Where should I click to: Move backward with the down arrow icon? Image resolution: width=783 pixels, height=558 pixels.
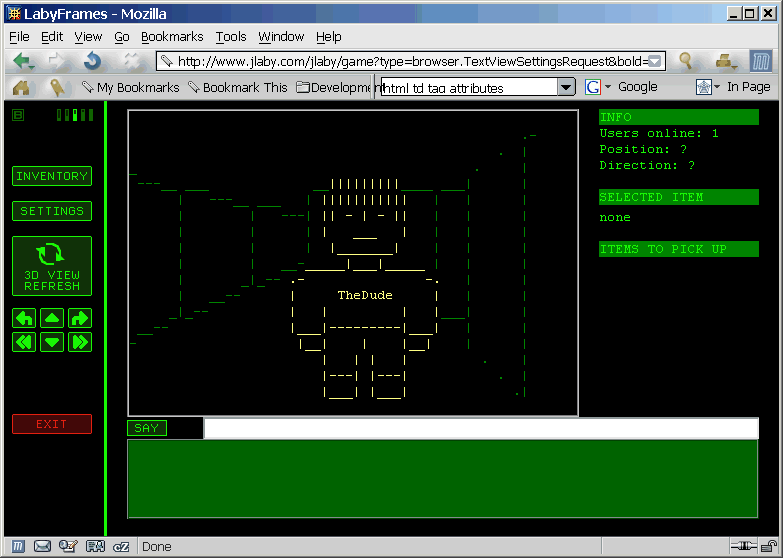pos(52,342)
